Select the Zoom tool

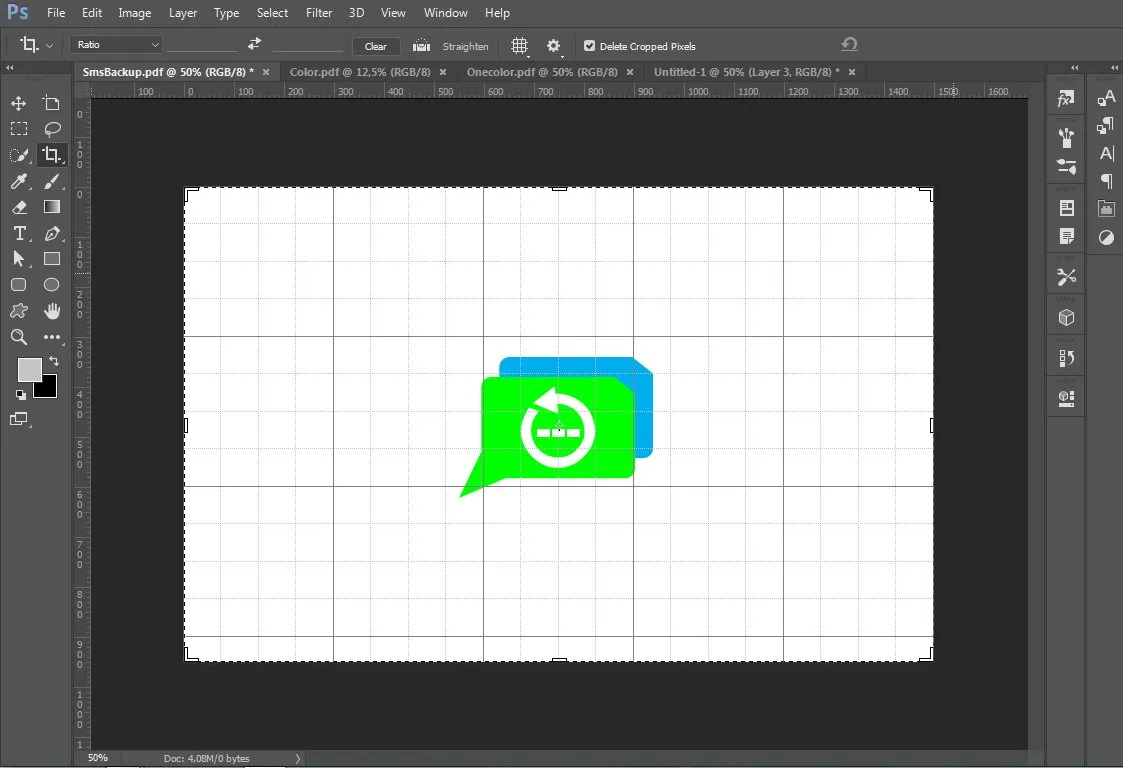19,337
